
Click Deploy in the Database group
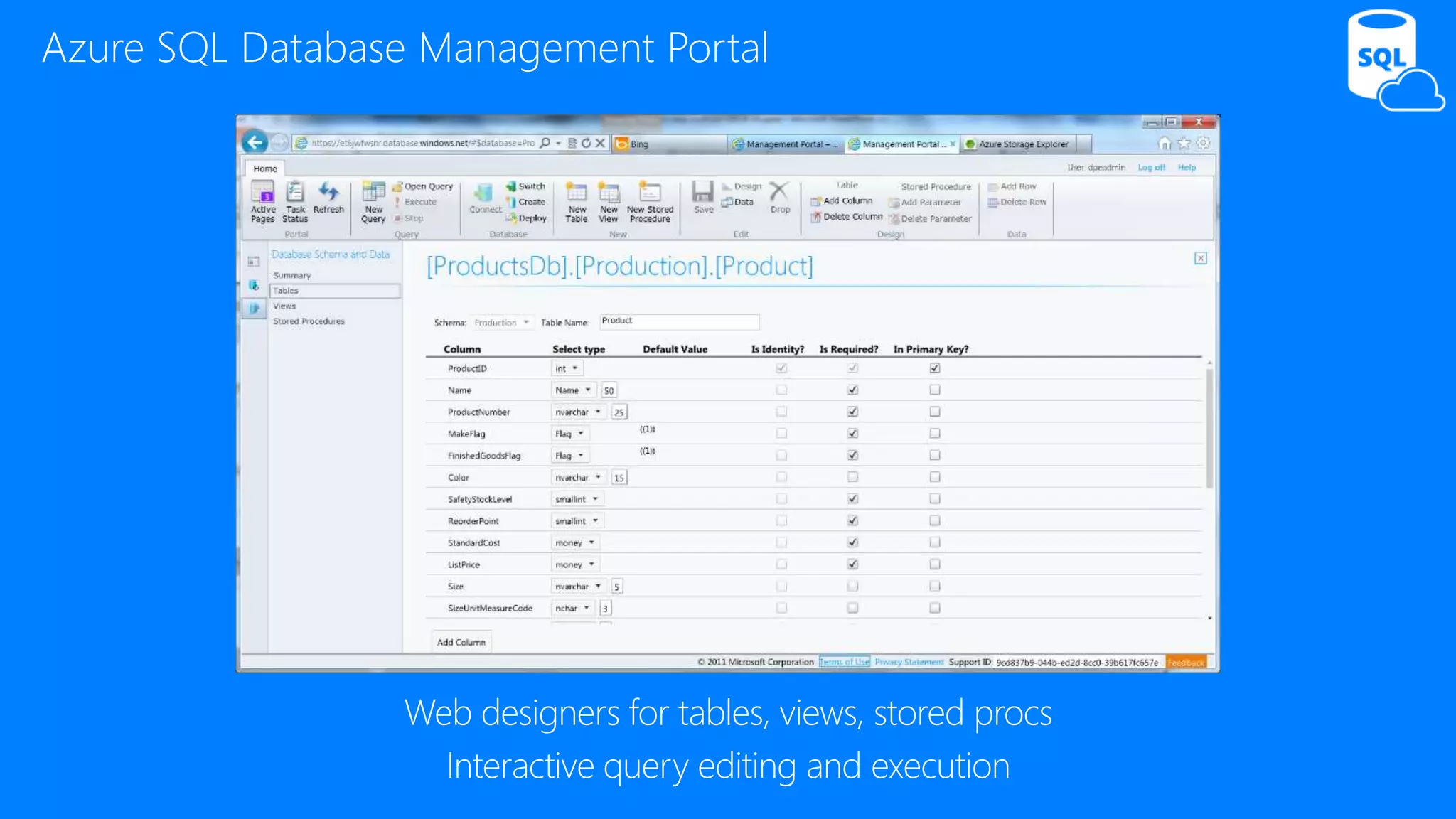click(x=526, y=218)
